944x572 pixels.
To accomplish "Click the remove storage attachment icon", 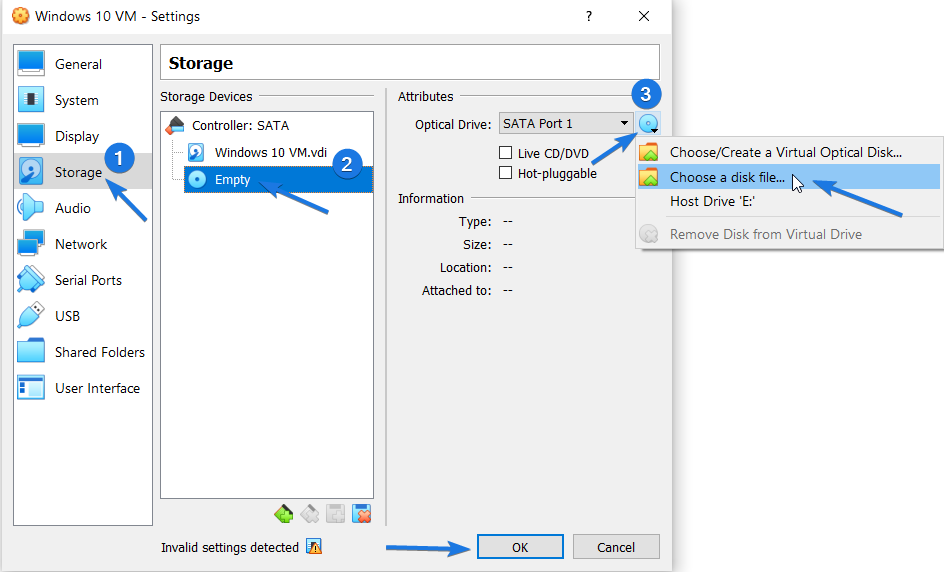I will (362, 514).
